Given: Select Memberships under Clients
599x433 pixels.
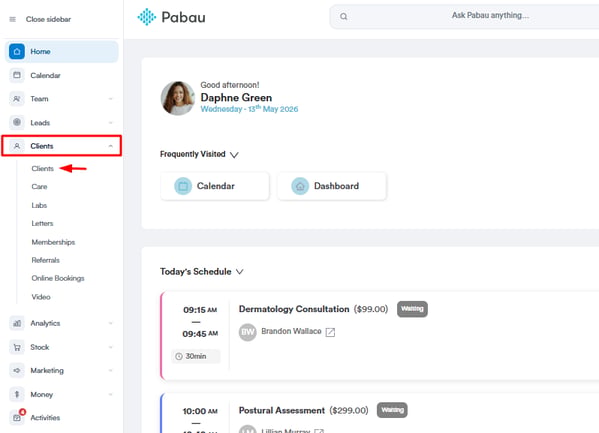Looking at the screenshot, I should (53, 242).
